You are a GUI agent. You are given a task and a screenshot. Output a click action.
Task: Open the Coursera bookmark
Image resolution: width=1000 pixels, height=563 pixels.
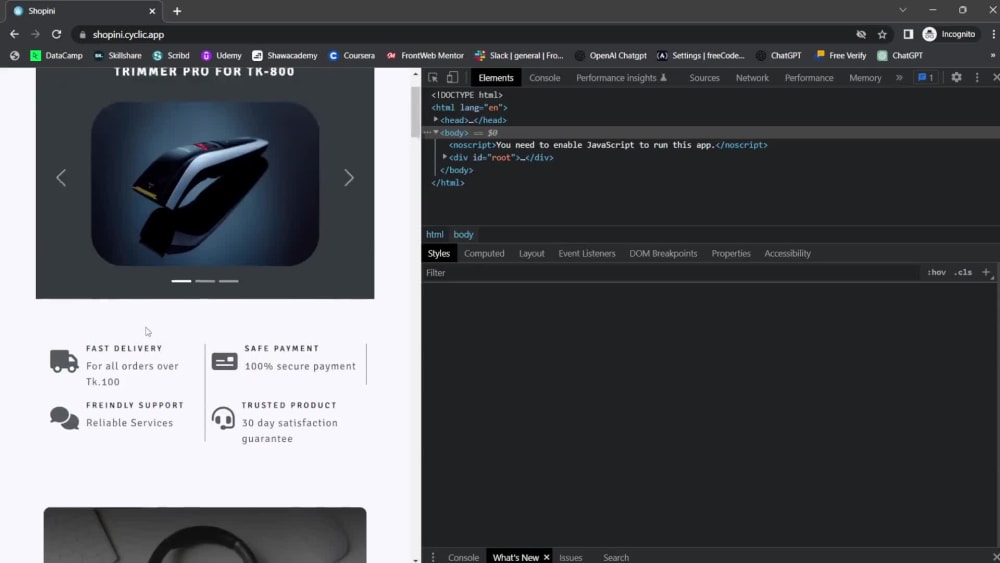pyautogui.click(x=351, y=55)
